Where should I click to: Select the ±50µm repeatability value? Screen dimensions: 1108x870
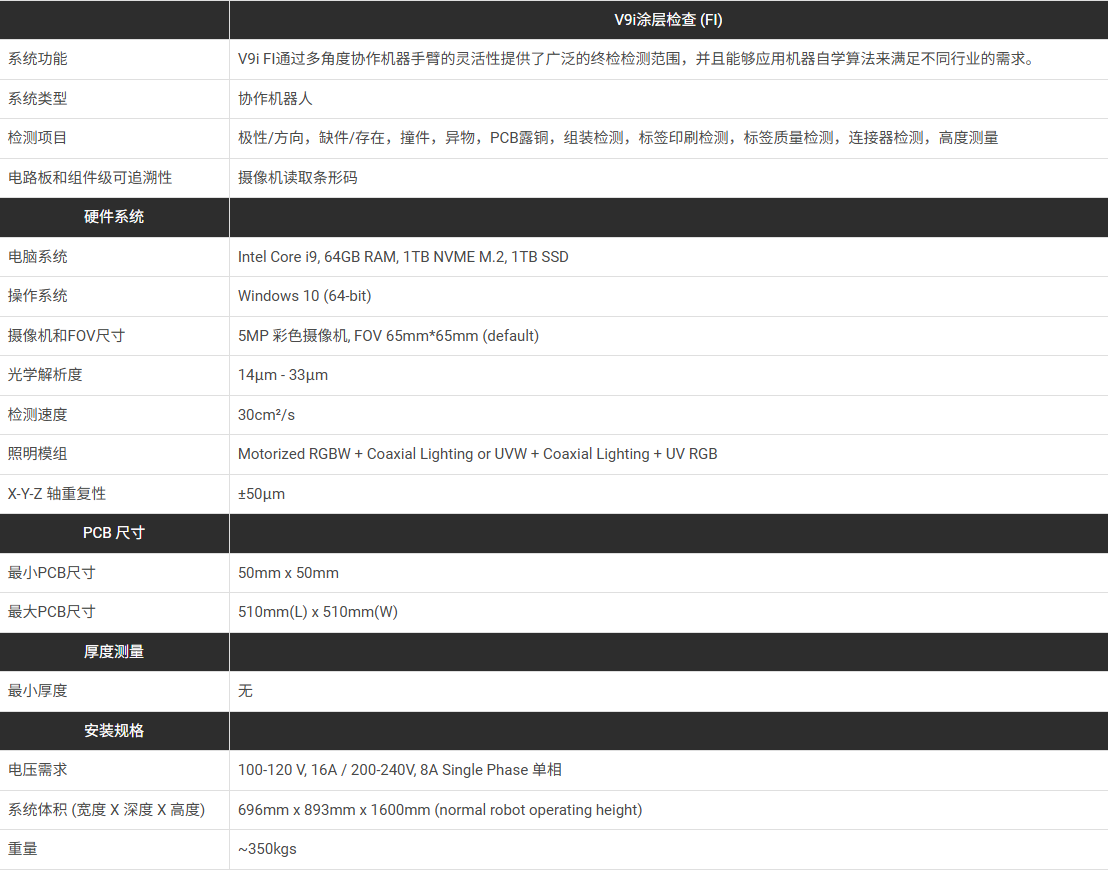click(x=261, y=494)
